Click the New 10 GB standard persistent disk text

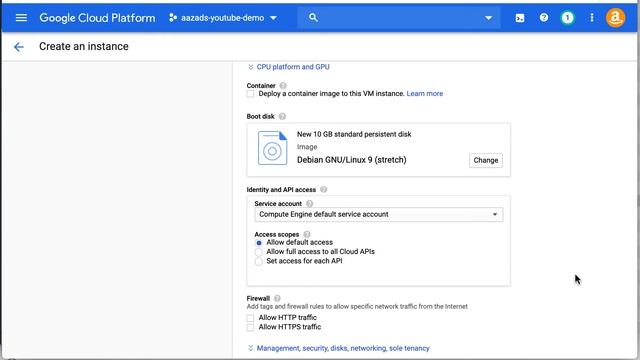click(x=354, y=134)
